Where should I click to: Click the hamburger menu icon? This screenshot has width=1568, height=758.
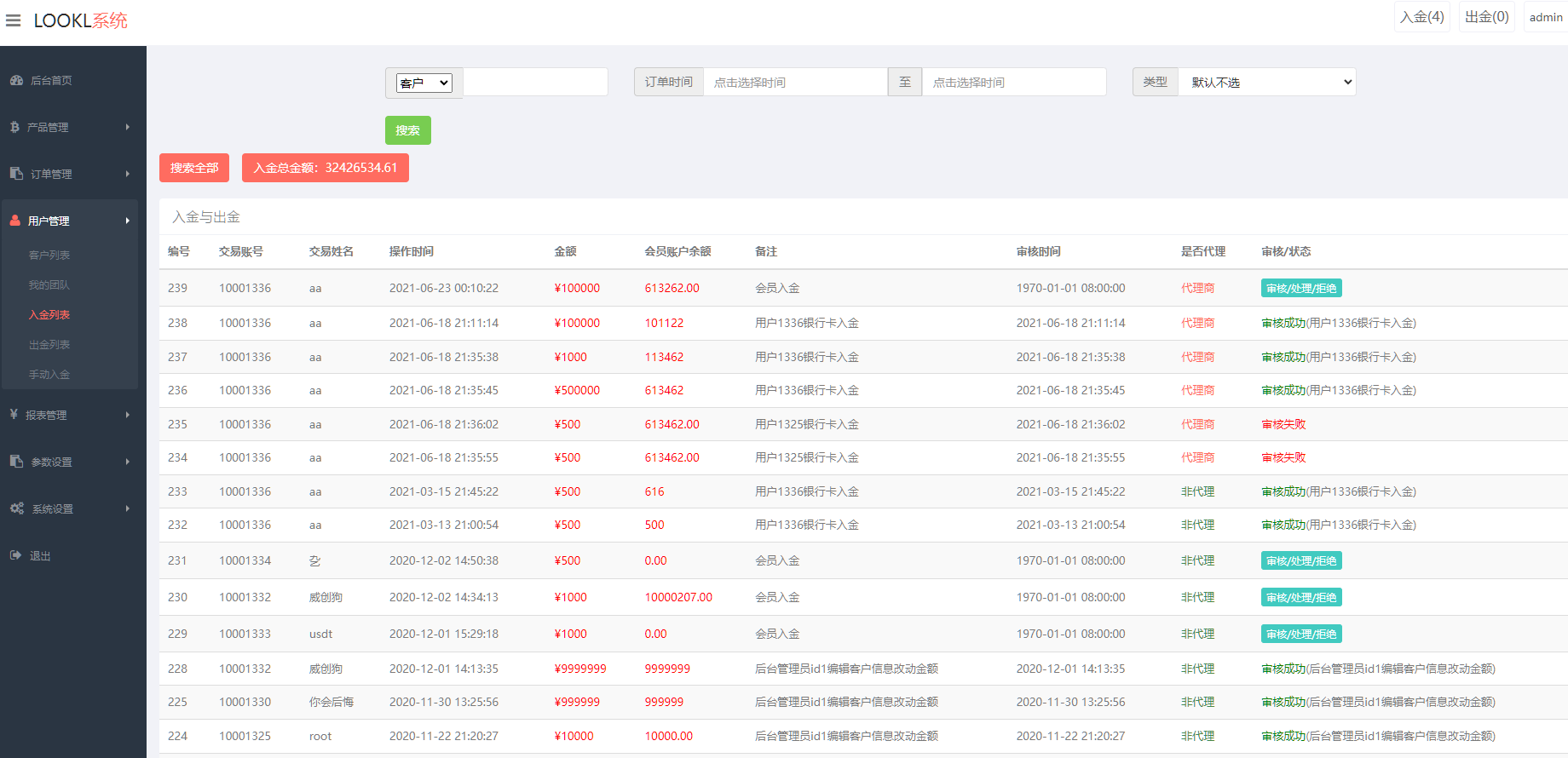(x=14, y=20)
